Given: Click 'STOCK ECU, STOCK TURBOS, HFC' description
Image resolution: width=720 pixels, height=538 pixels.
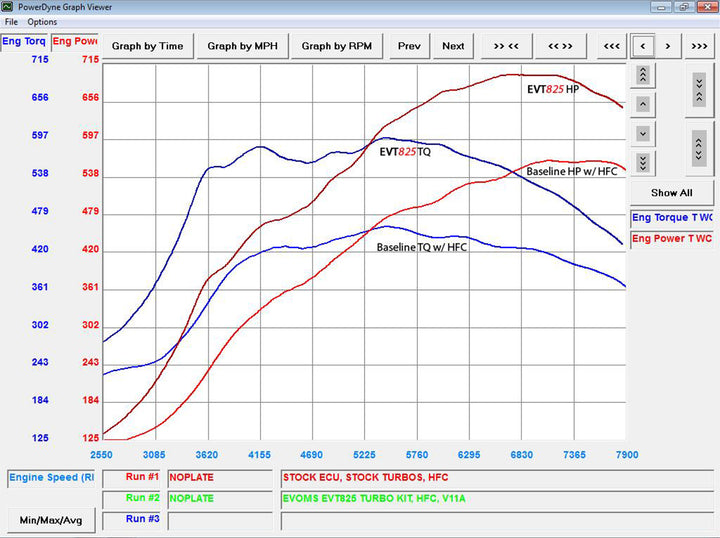Looking at the screenshot, I should pos(497,478).
